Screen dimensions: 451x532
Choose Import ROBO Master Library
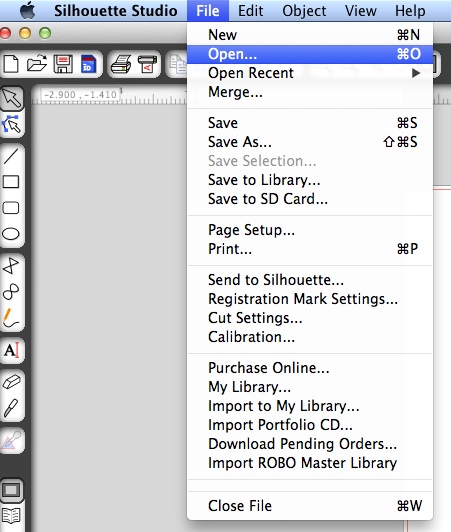pos(310,463)
